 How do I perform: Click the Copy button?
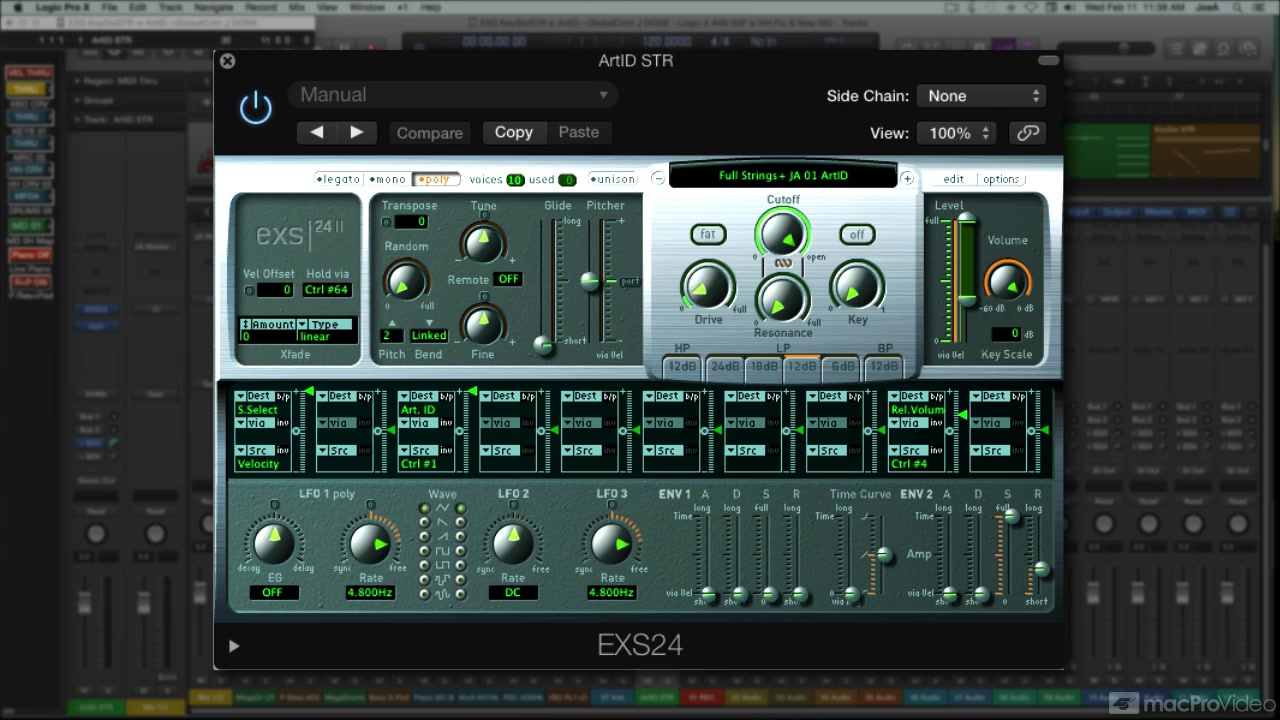(513, 132)
